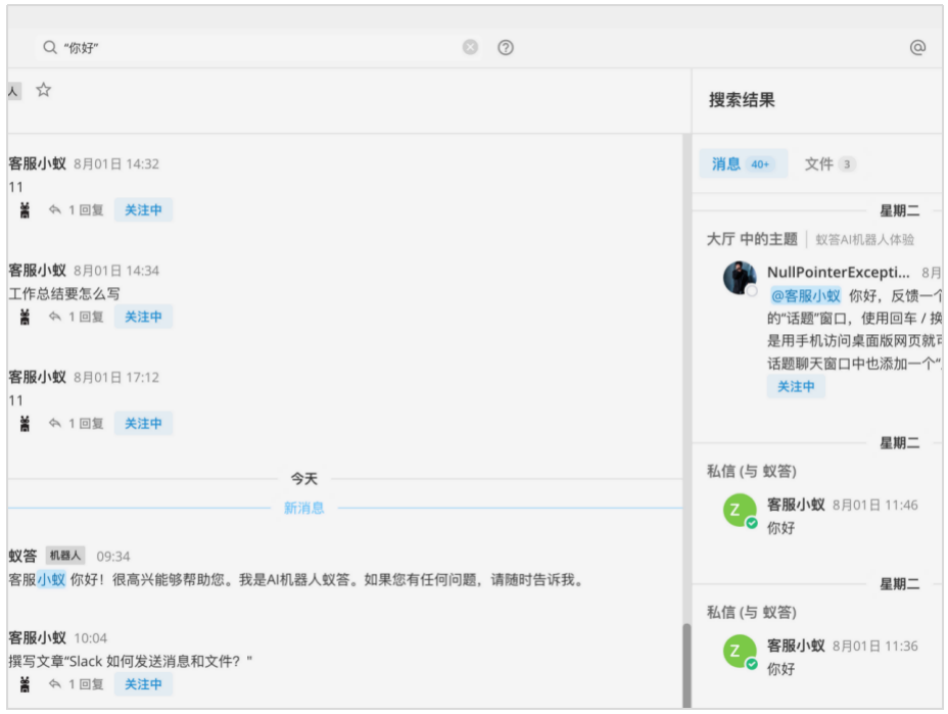This screenshot has width=948, height=714.
Task: Unfollow the thread in 大厅 search result
Action: click(796, 387)
